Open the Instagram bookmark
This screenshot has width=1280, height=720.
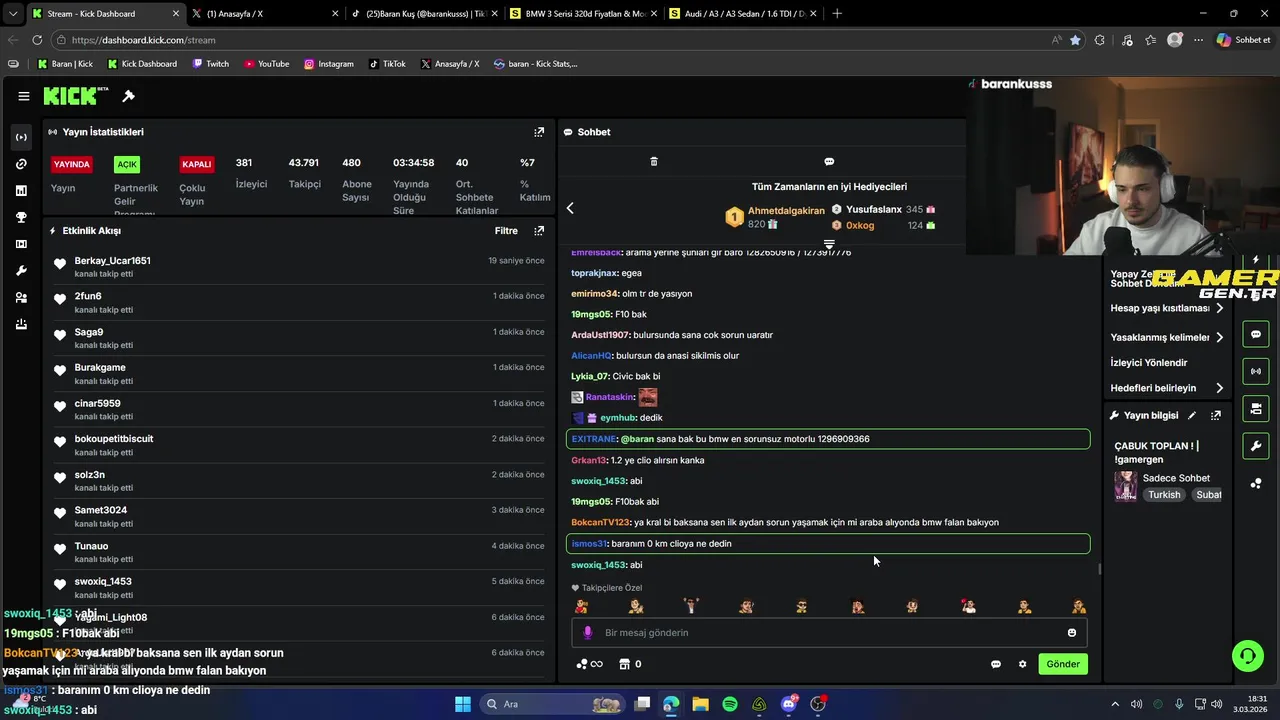[329, 64]
